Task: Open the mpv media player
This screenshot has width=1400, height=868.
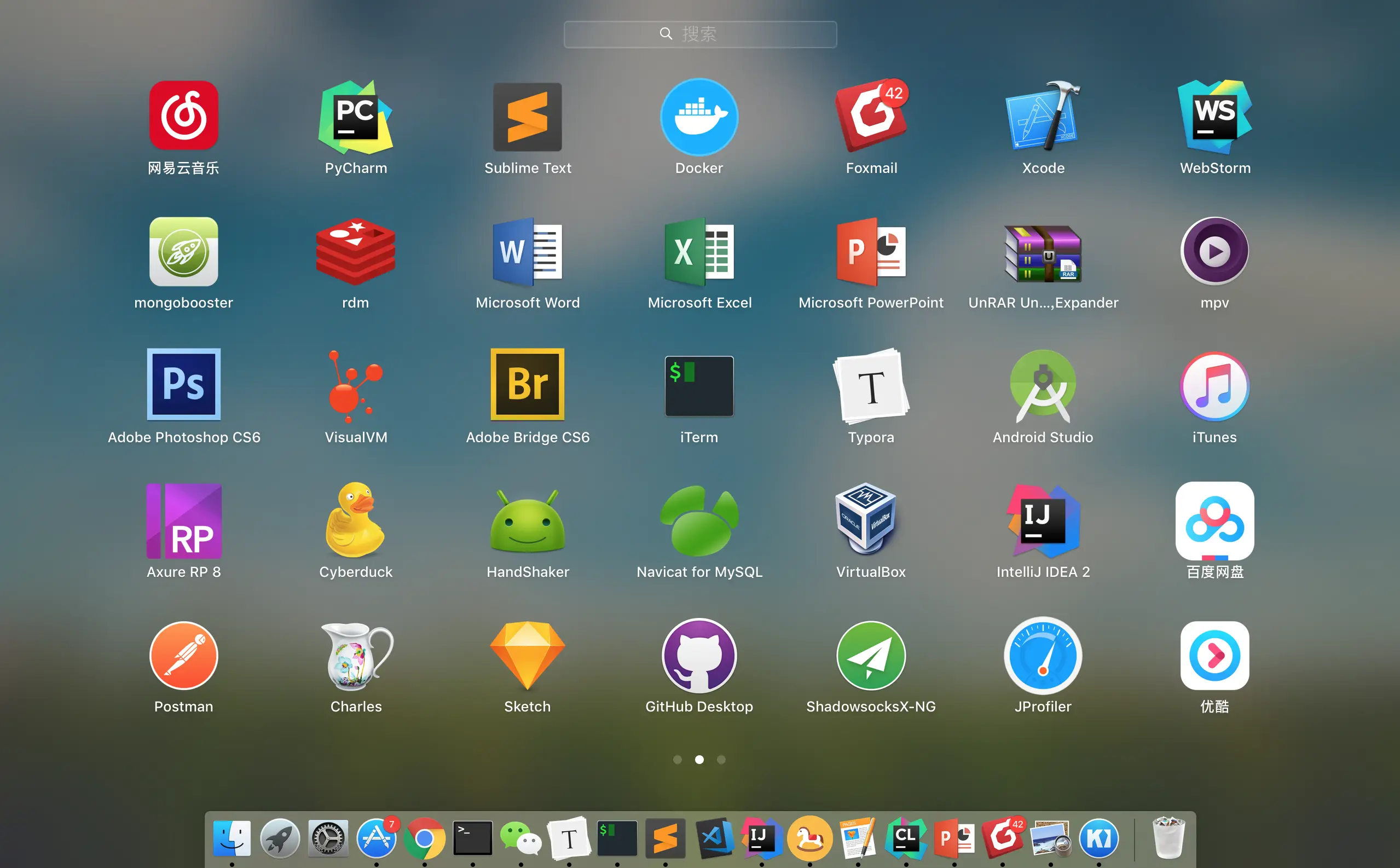Action: pyautogui.click(x=1214, y=251)
